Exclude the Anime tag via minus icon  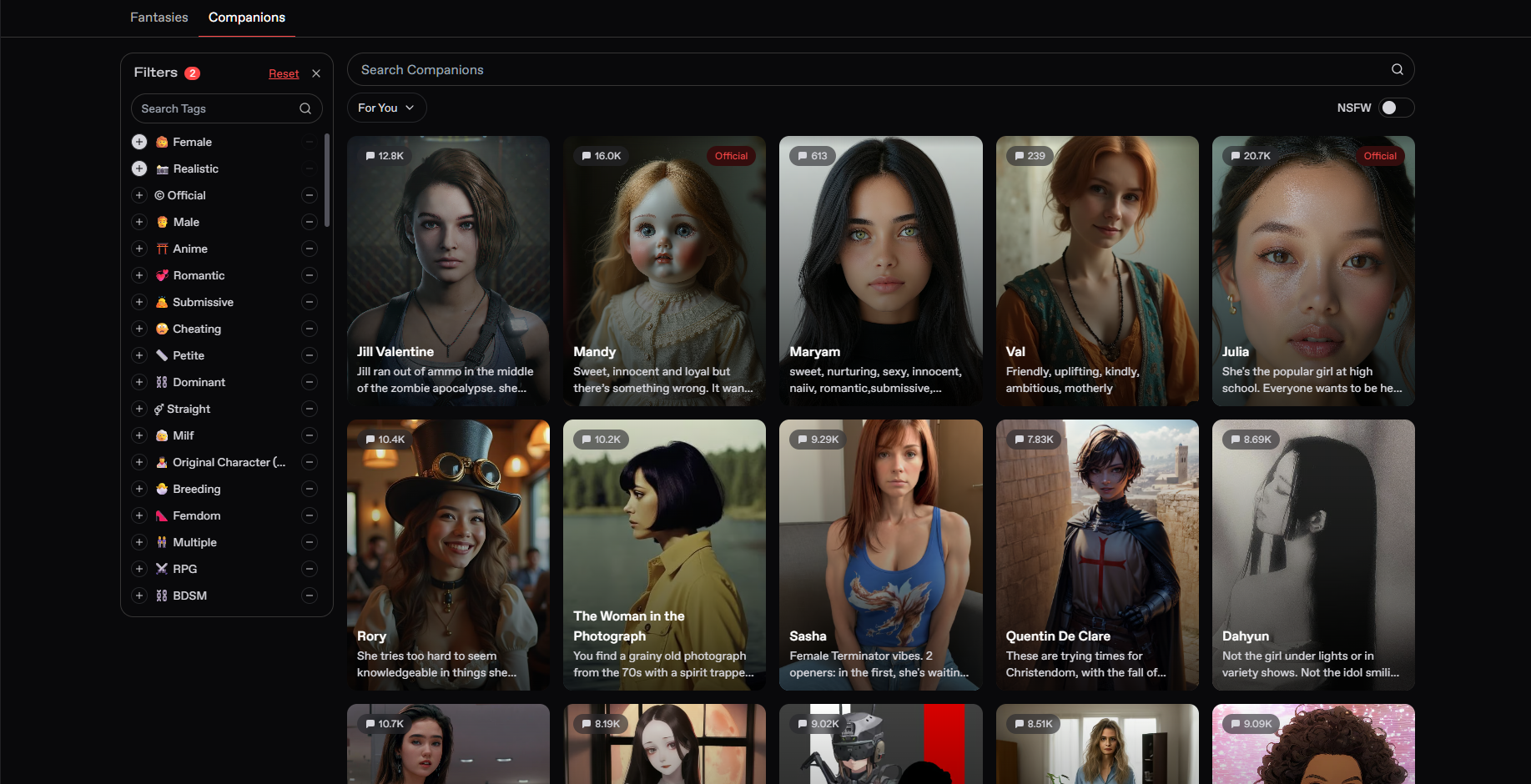coord(310,249)
